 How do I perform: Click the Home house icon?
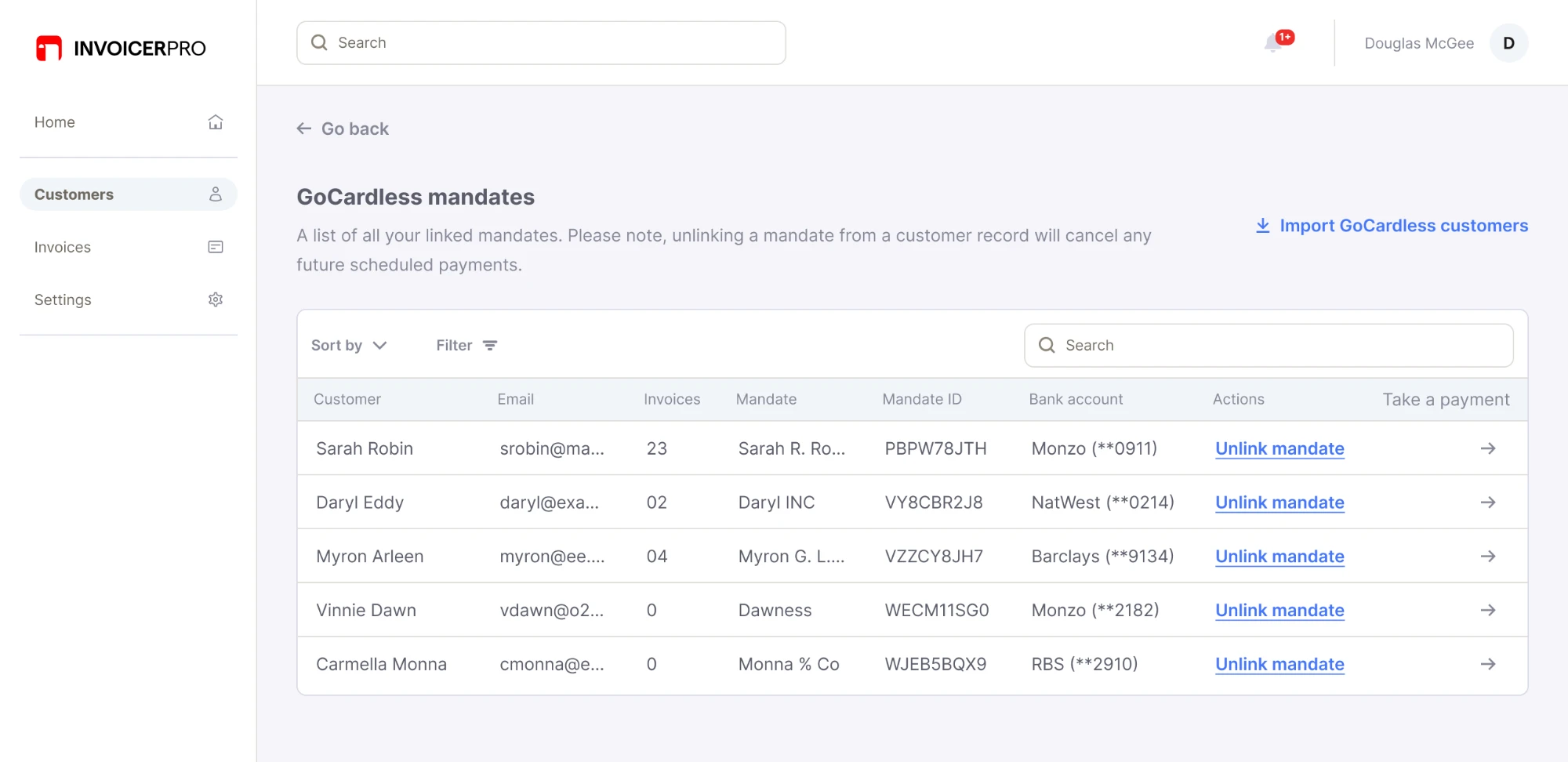[216, 122]
